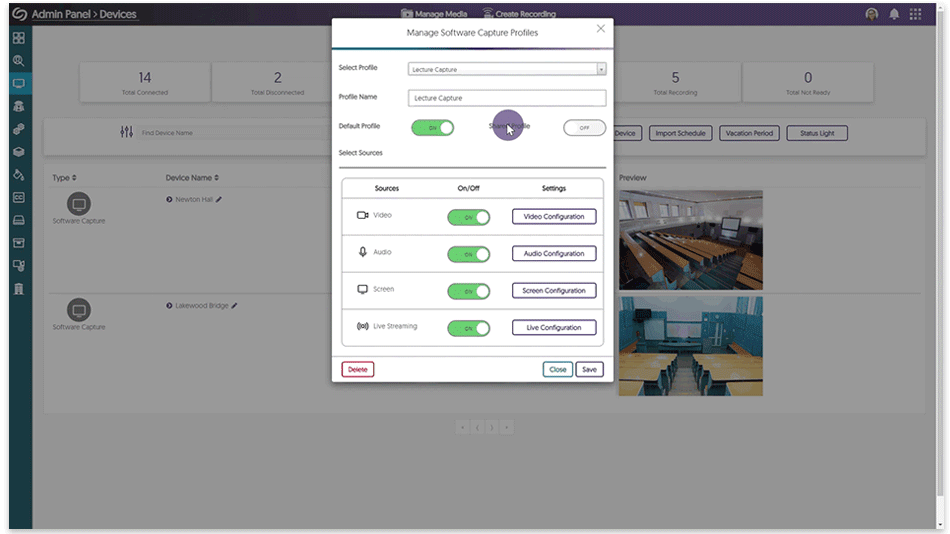This screenshot has width=950, height=534.
Task: Open Video Configuration settings
Action: 554,216
